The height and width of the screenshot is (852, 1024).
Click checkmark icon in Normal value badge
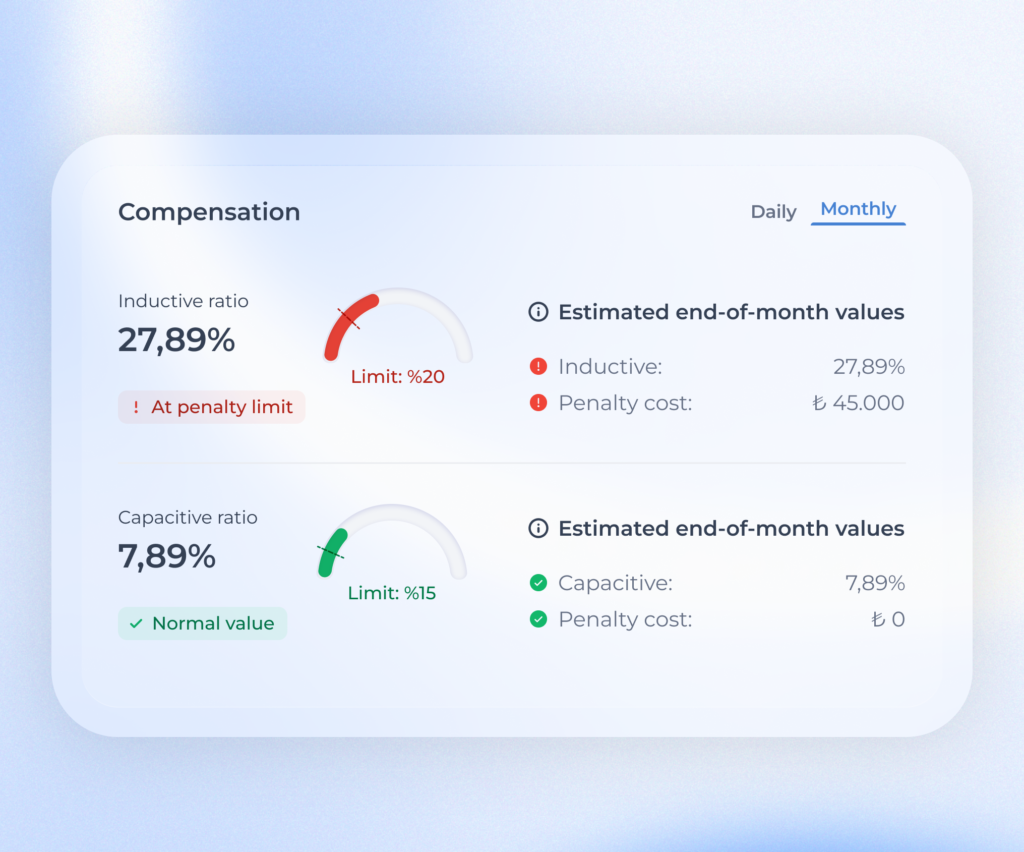(x=136, y=623)
